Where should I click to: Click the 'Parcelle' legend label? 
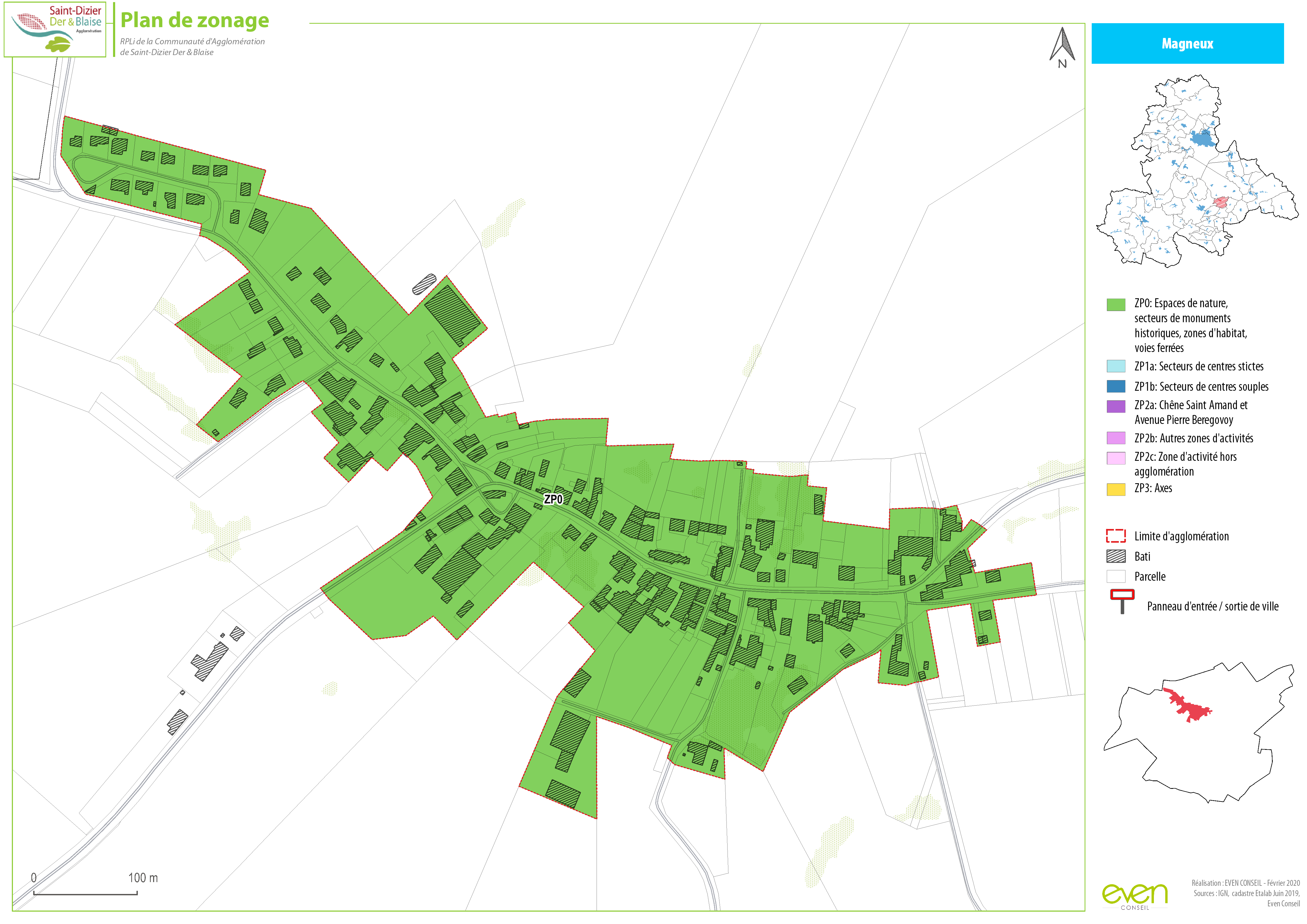(1149, 576)
